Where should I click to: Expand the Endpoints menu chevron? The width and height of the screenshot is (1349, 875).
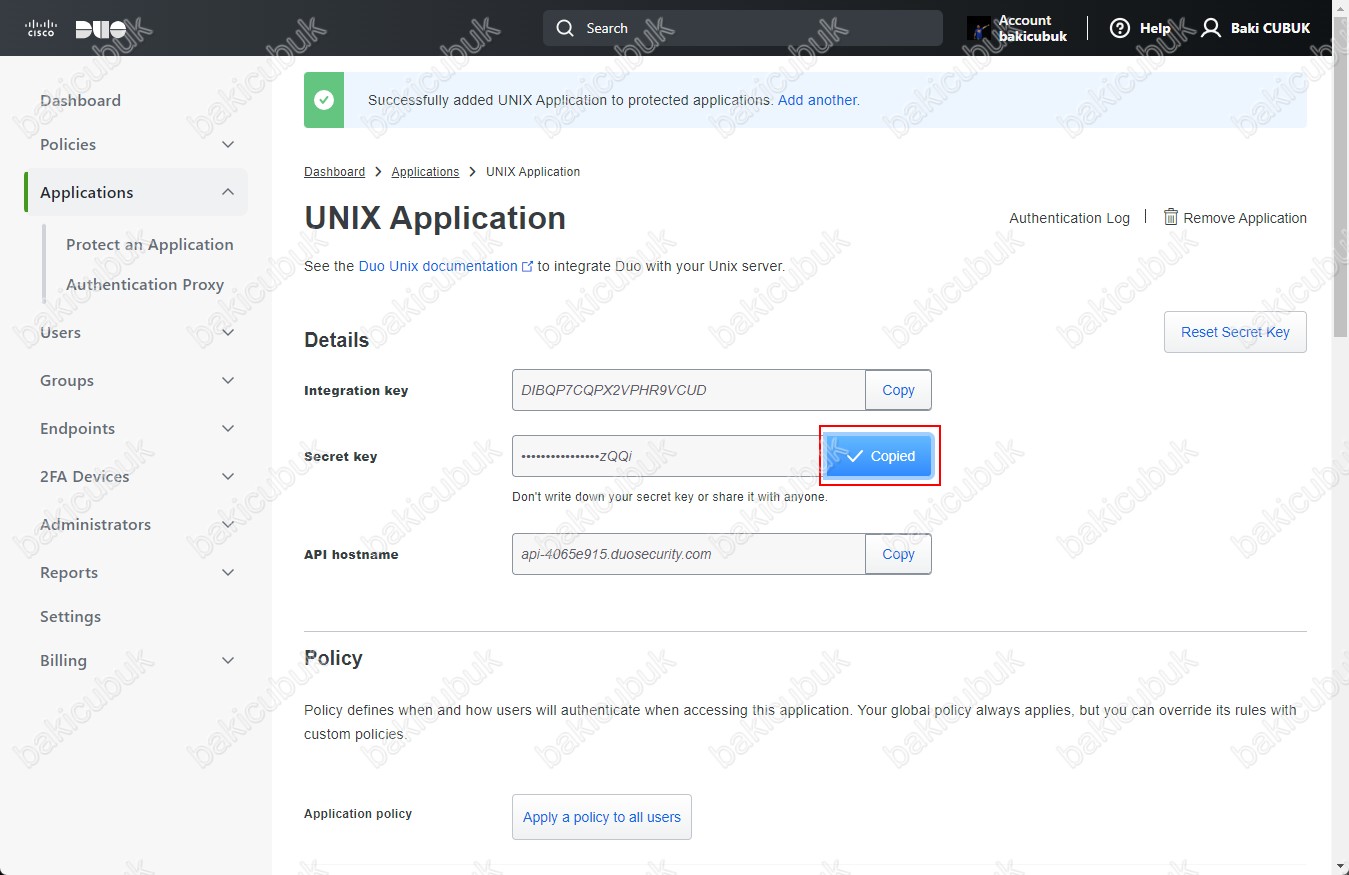(x=228, y=429)
